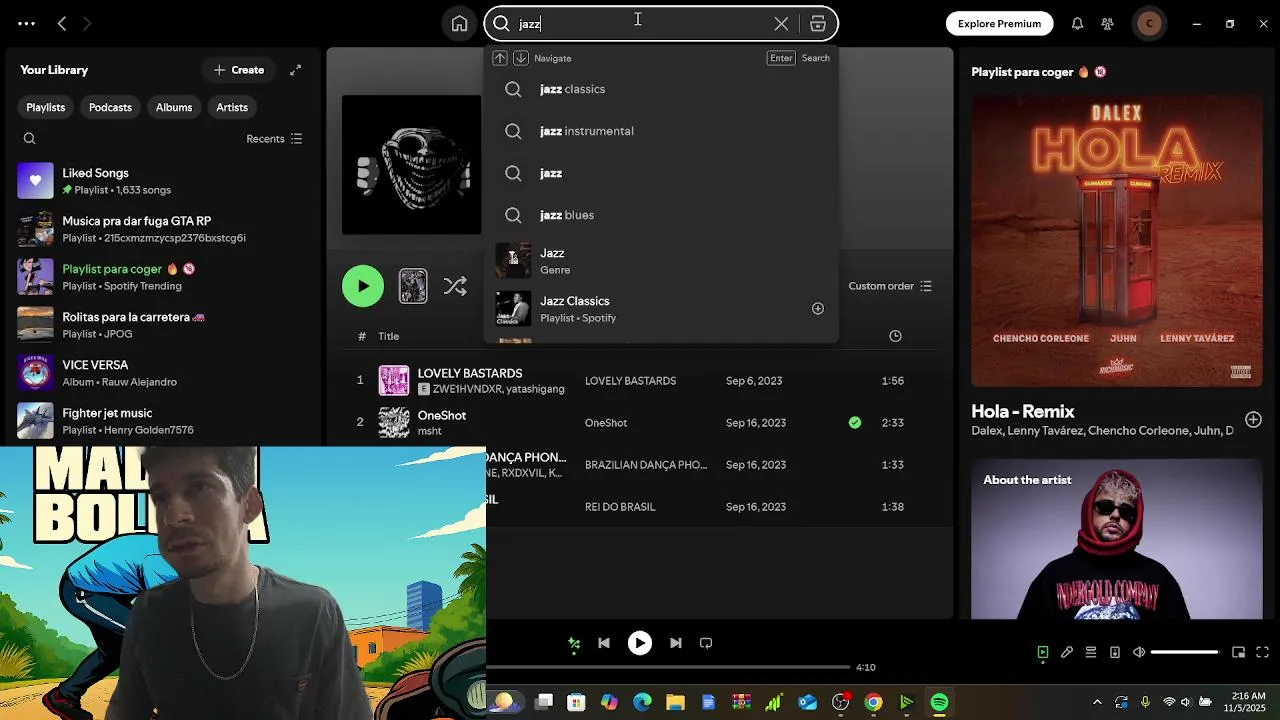Viewport: 1280px width, 720px height.
Task: Play the playlist with green button
Action: 363,286
